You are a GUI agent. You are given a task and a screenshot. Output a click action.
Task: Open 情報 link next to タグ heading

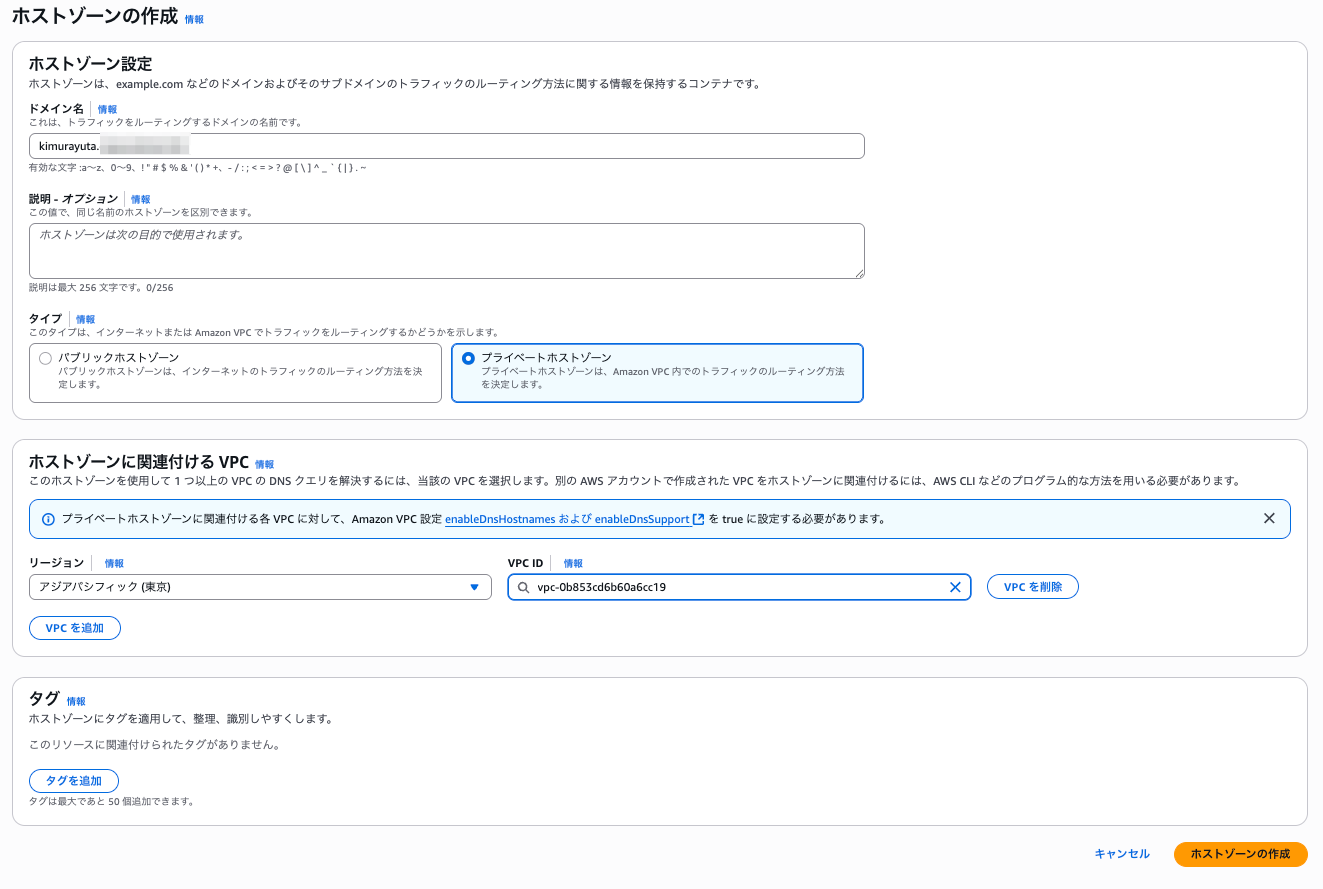pyautogui.click(x=76, y=702)
